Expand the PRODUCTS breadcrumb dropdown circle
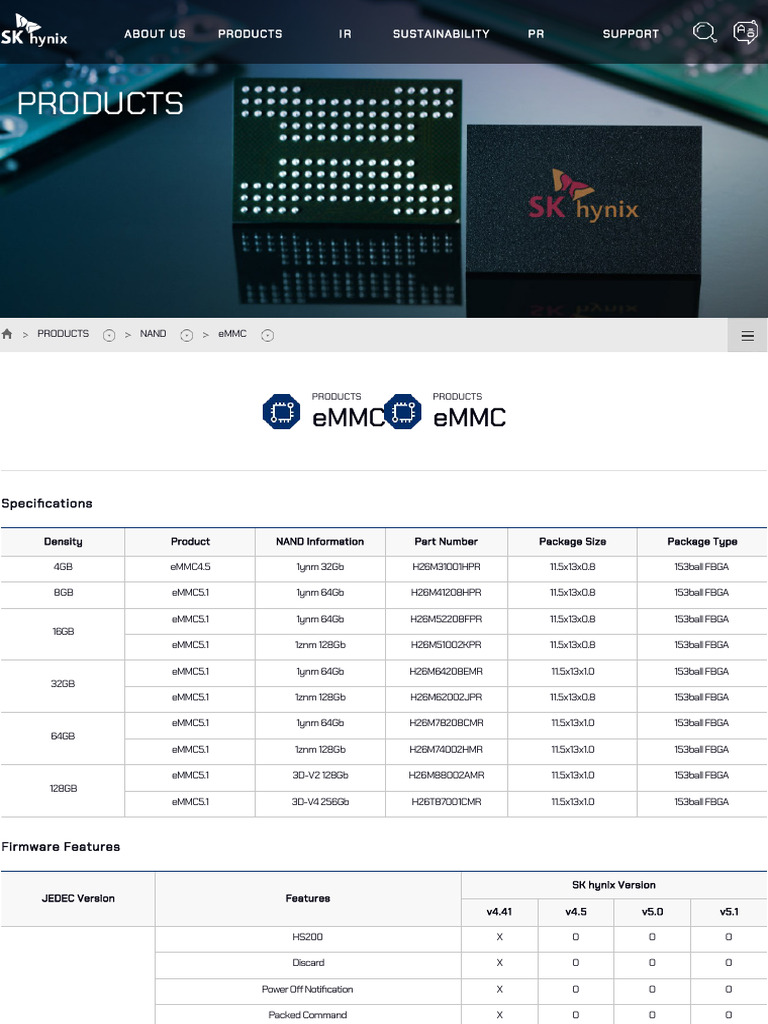 click(x=109, y=335)
